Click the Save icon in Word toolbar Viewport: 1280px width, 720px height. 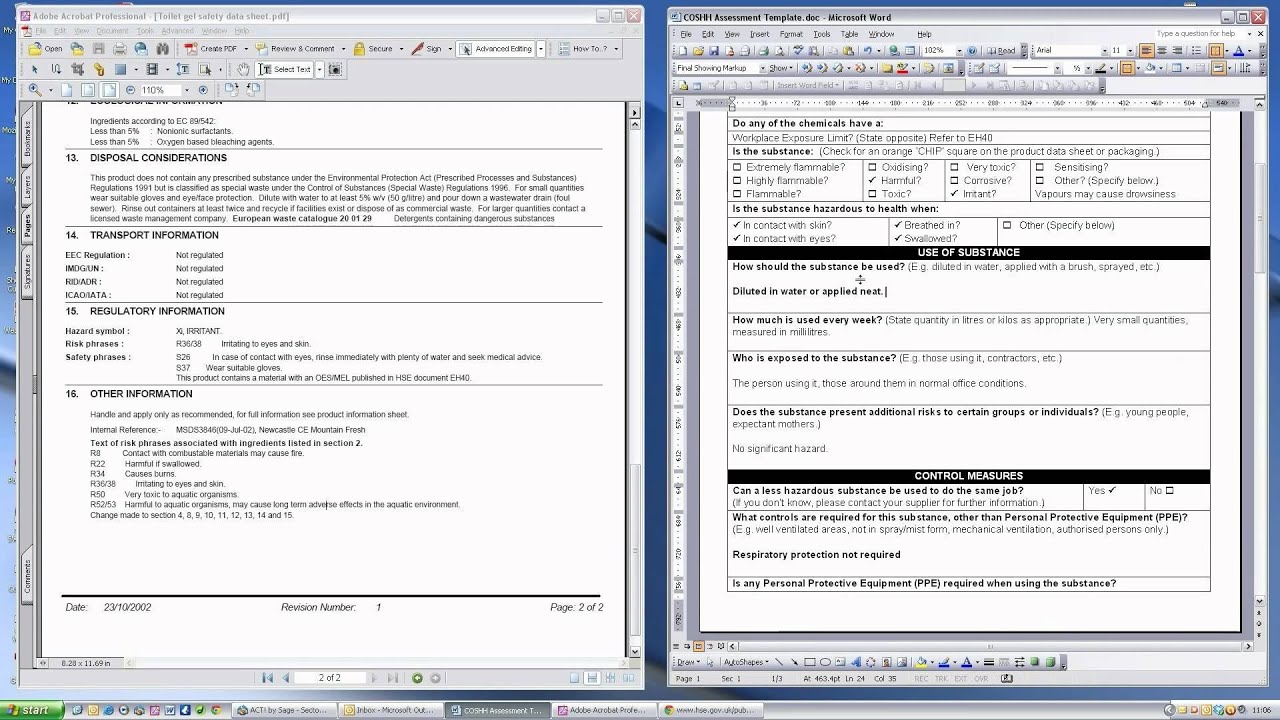point(714,50)
